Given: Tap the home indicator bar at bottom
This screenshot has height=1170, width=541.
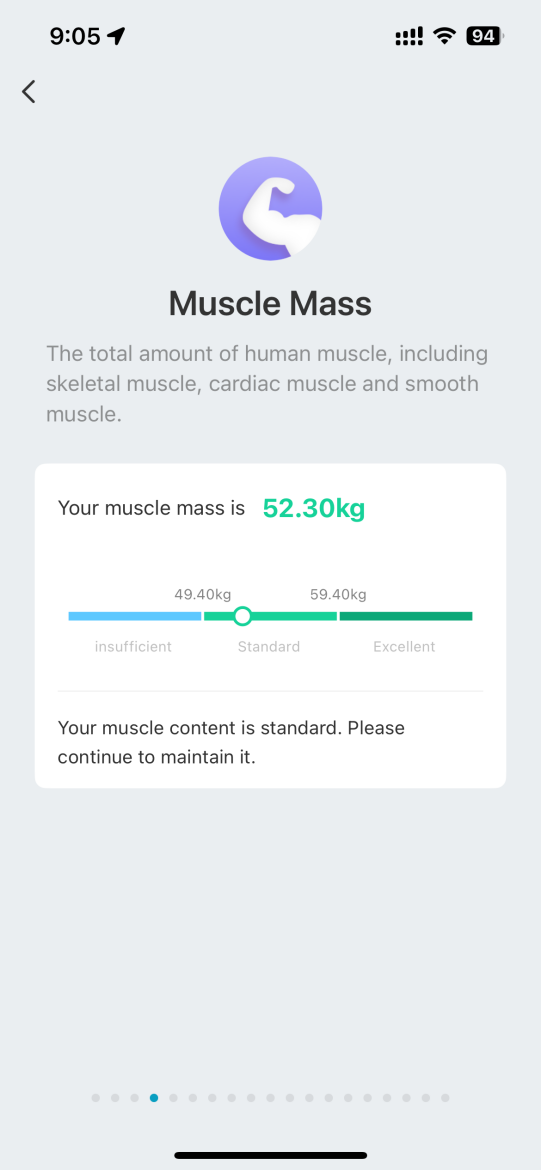Looking at the screenshot, I should (x=270, y=1155).
